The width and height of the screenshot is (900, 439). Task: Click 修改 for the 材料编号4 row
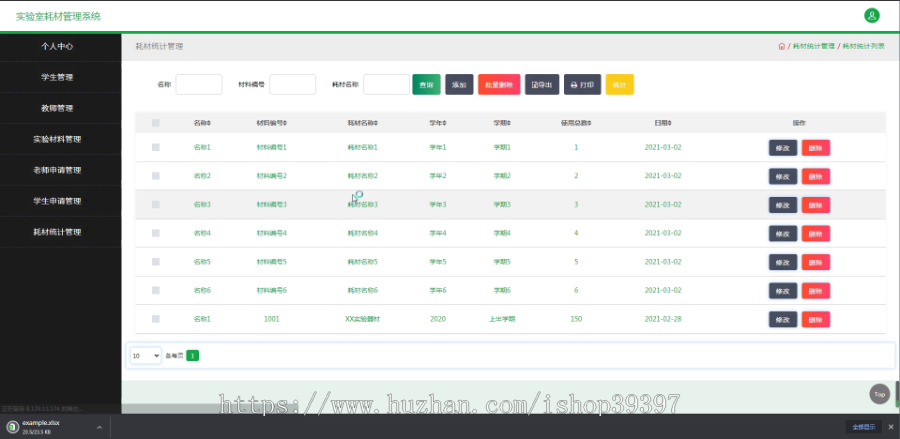pyautogui.click(x=783, y=234)
